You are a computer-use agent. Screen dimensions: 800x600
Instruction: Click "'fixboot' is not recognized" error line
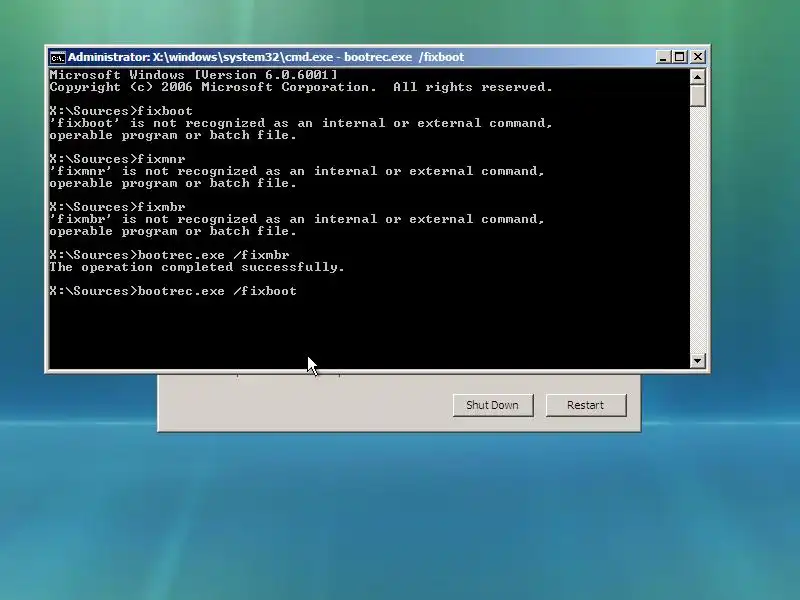[301, 123]
